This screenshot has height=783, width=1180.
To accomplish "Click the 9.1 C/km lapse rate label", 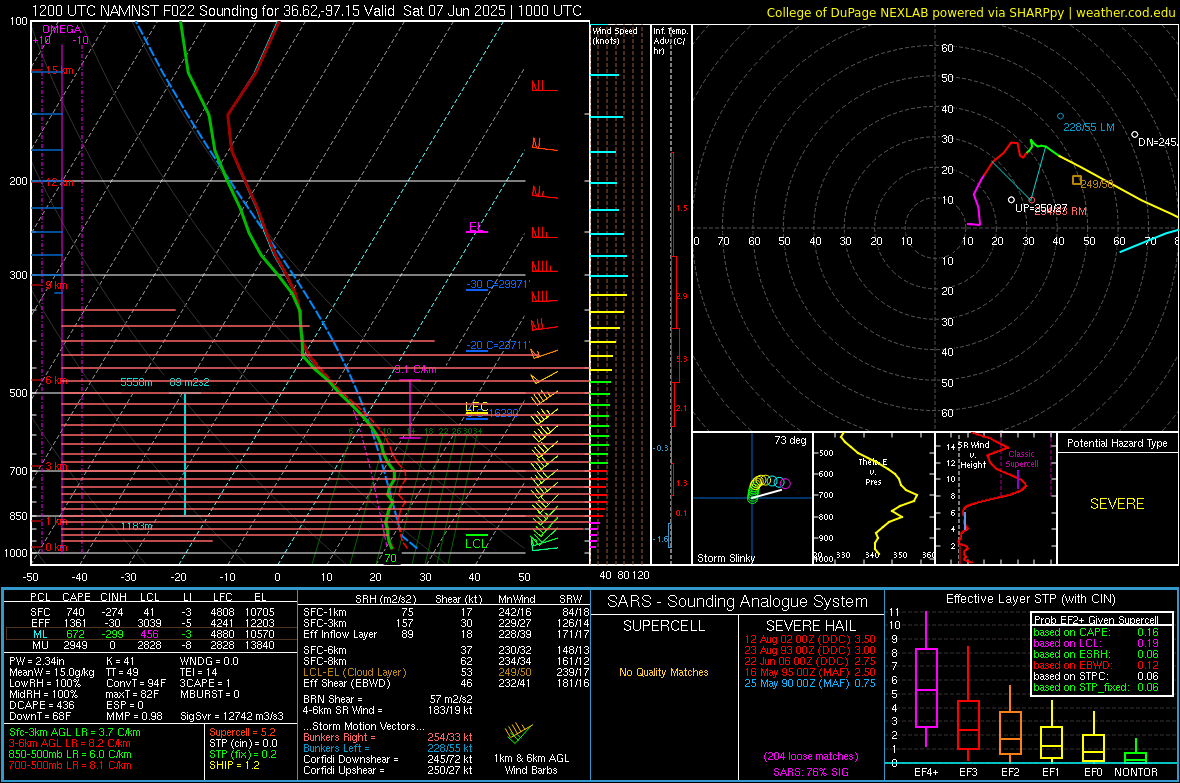I will (415, 369).
